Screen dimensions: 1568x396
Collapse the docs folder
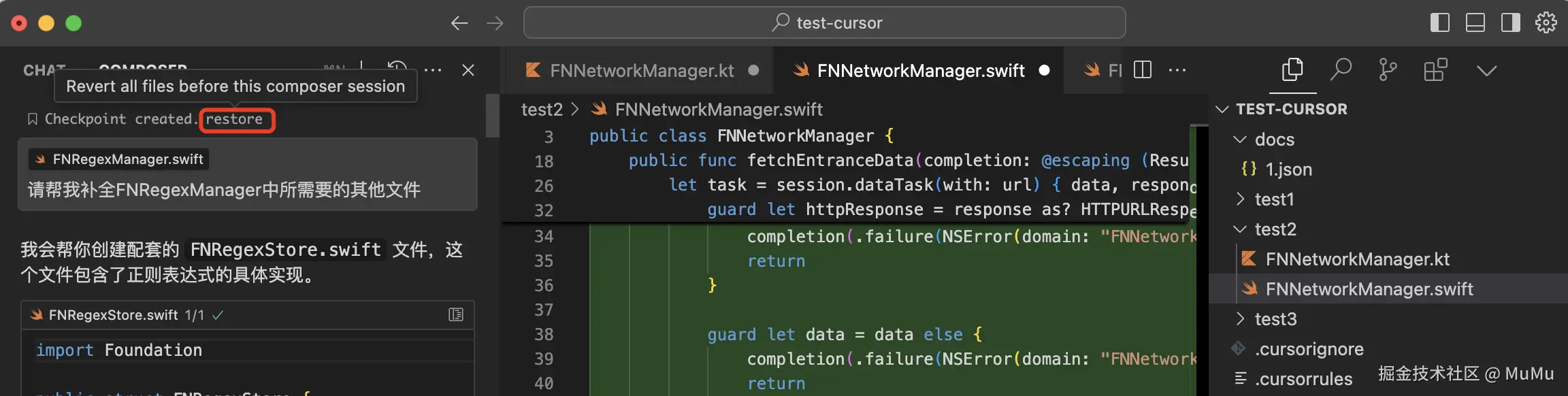pyautogui.click(x=1273, y=139)
